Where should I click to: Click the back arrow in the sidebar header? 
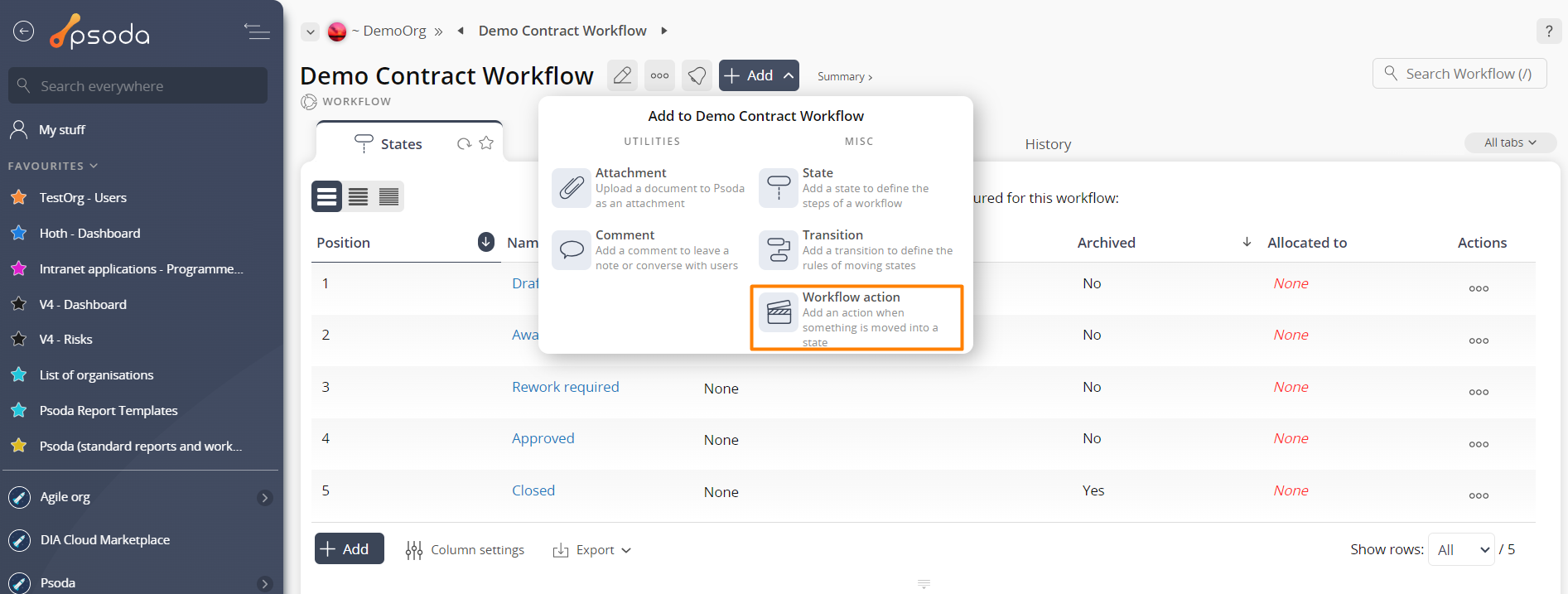click(24, 31)
